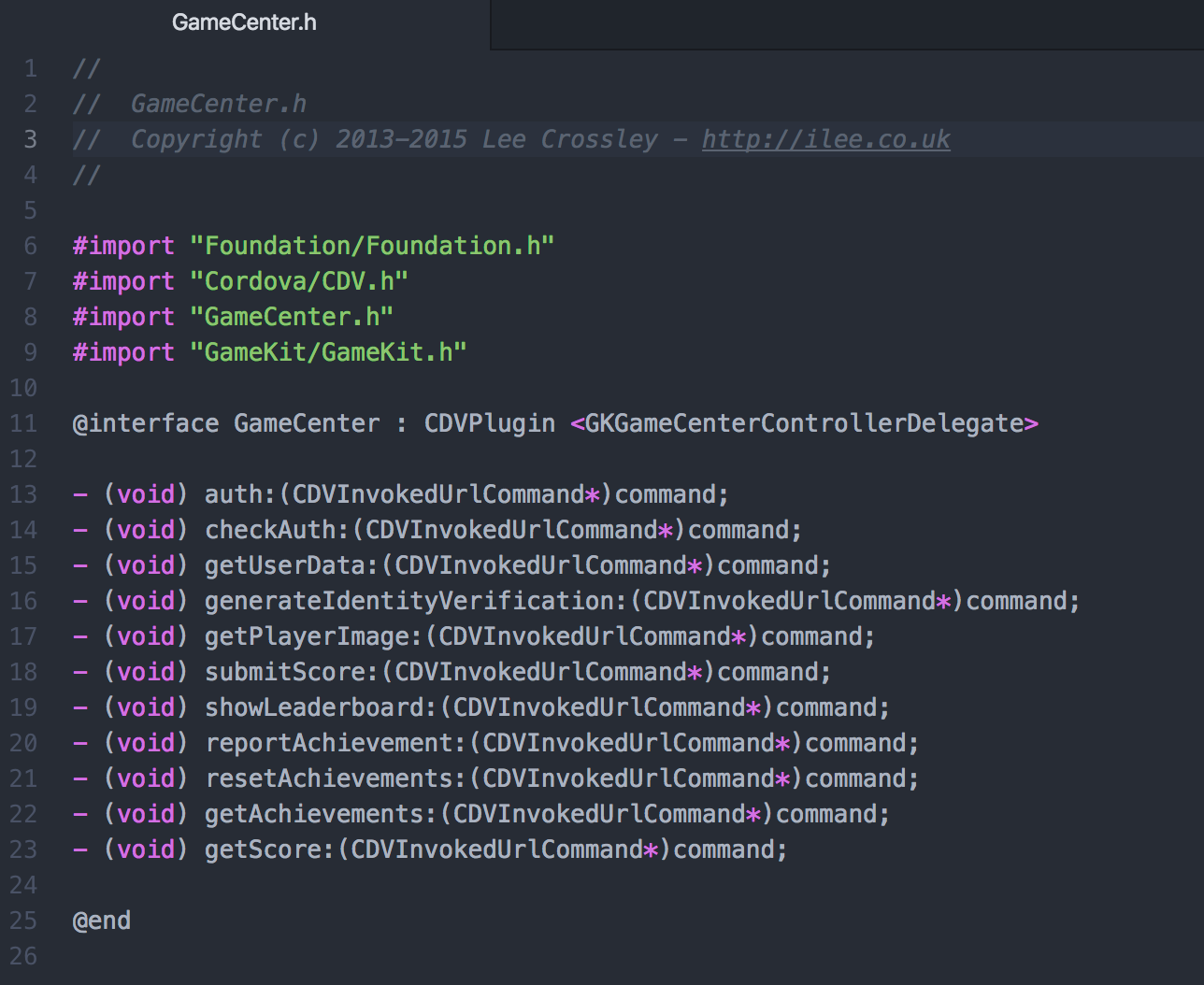This screenshot has width=1204, height=985.
Task: Click the getPlayerImage method name
Action: pyautogui.click(x=307, y=636)
